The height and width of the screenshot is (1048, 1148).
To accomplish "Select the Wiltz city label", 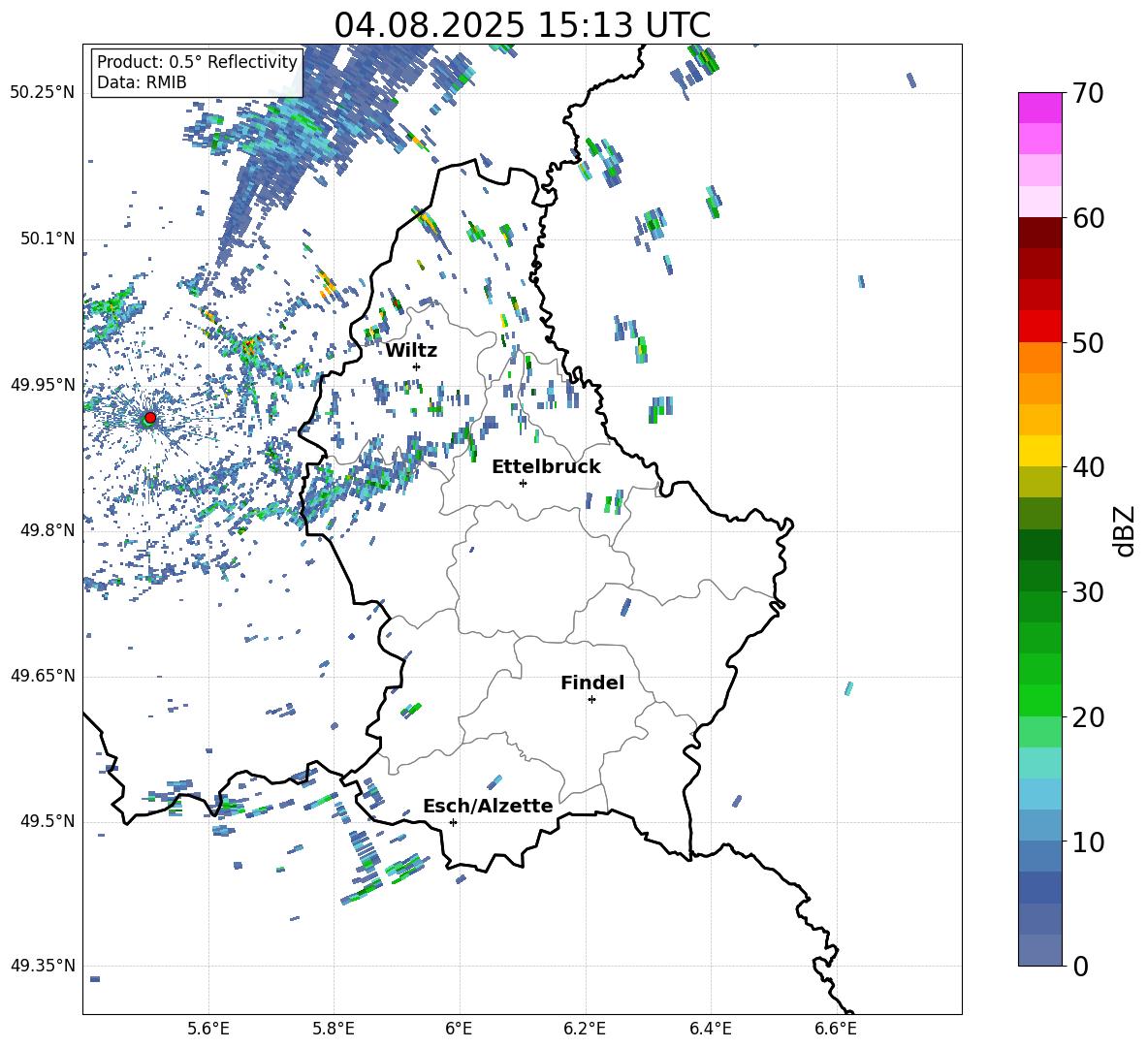I will [x=411, y=351].
